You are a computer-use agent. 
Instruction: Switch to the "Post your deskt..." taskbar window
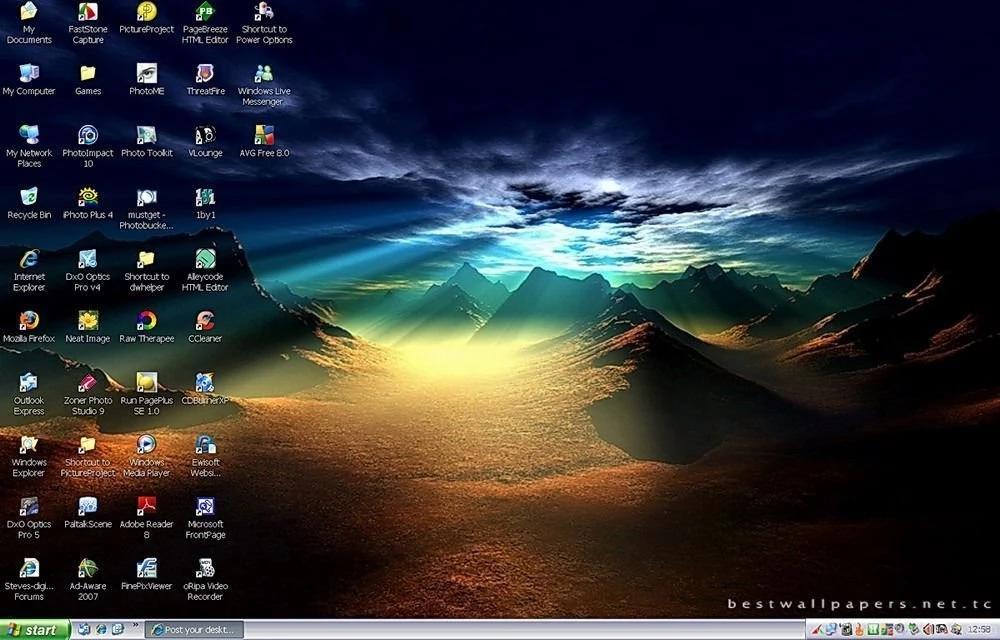tap(194, 630)
